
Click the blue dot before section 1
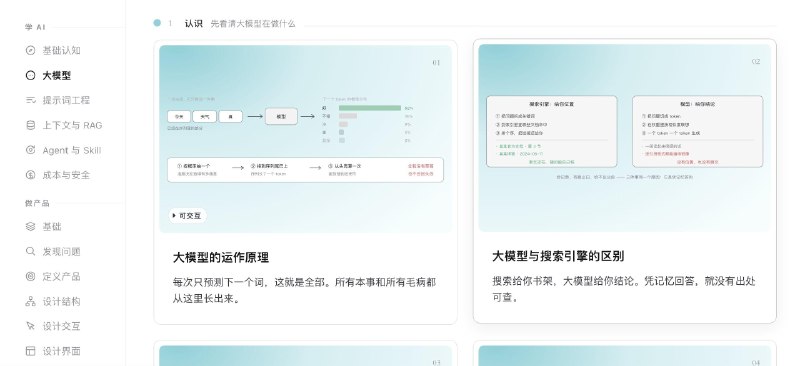pos(157,23)
